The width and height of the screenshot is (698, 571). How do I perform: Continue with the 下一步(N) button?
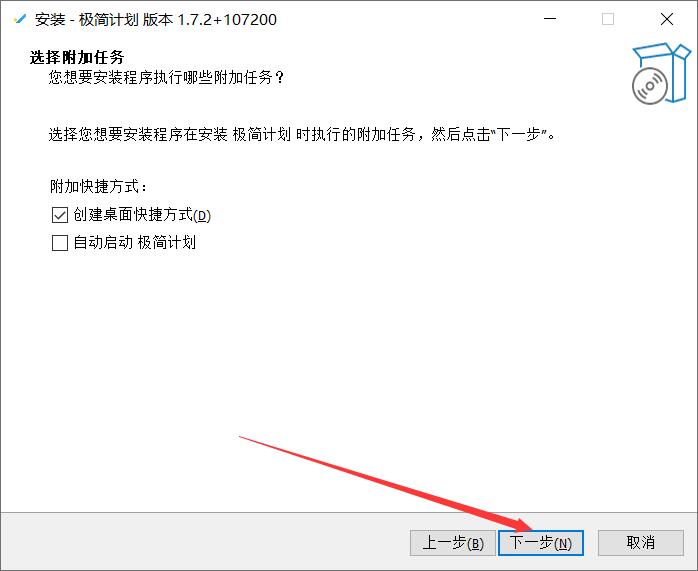click(x=540, y=543)
